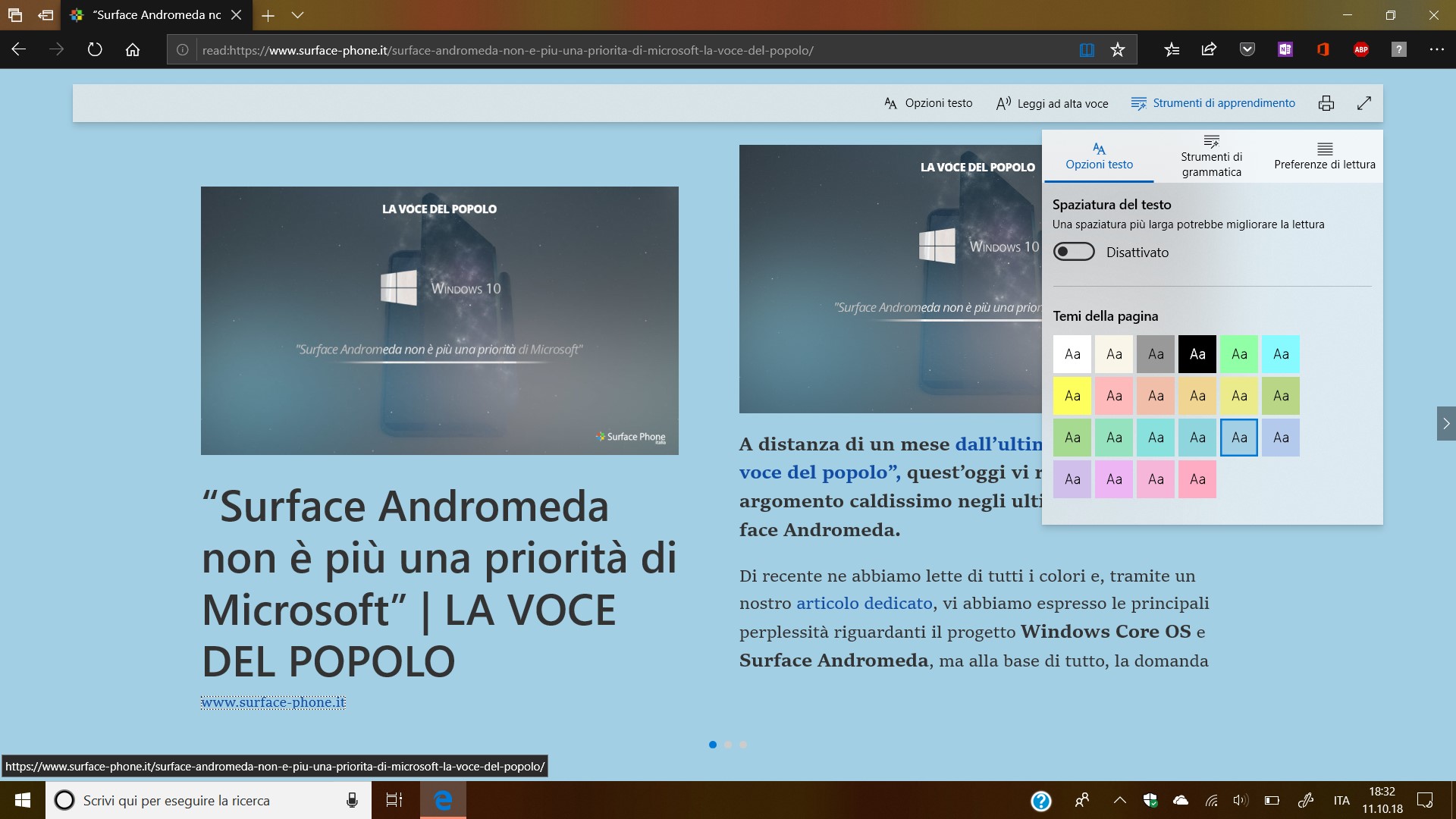Open the OneNote Clipper extension

[x=1285, y=49]
